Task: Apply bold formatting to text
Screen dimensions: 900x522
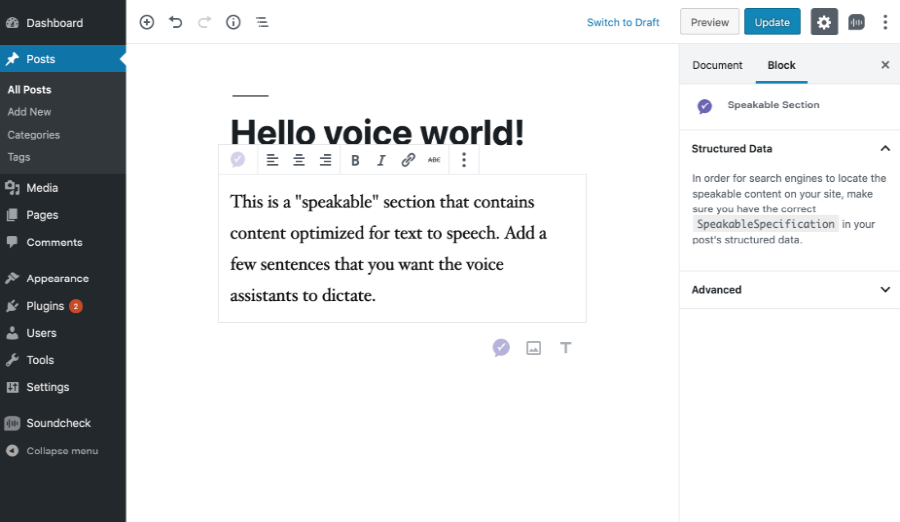Action: (x=355, y=160)
